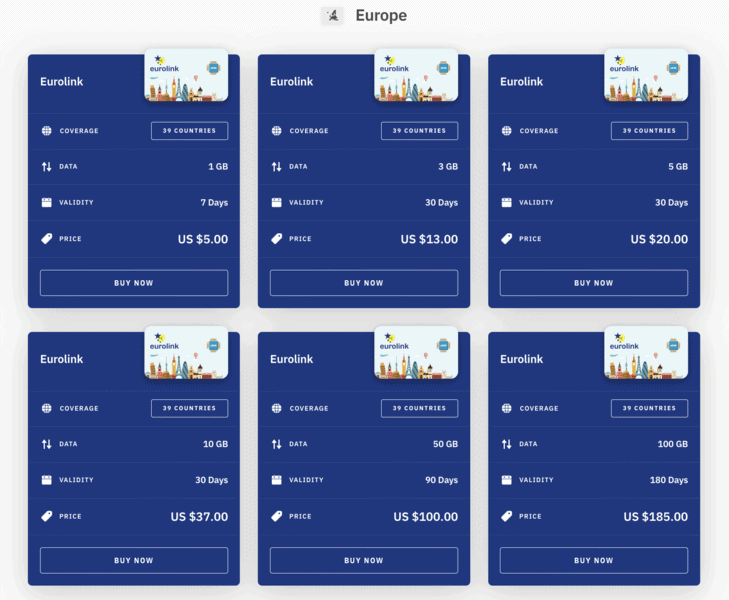This screenshot has height=600, width=729.
Task: Expand 39 Countries coverage on 50 GB plan
Action: [419, 408]
